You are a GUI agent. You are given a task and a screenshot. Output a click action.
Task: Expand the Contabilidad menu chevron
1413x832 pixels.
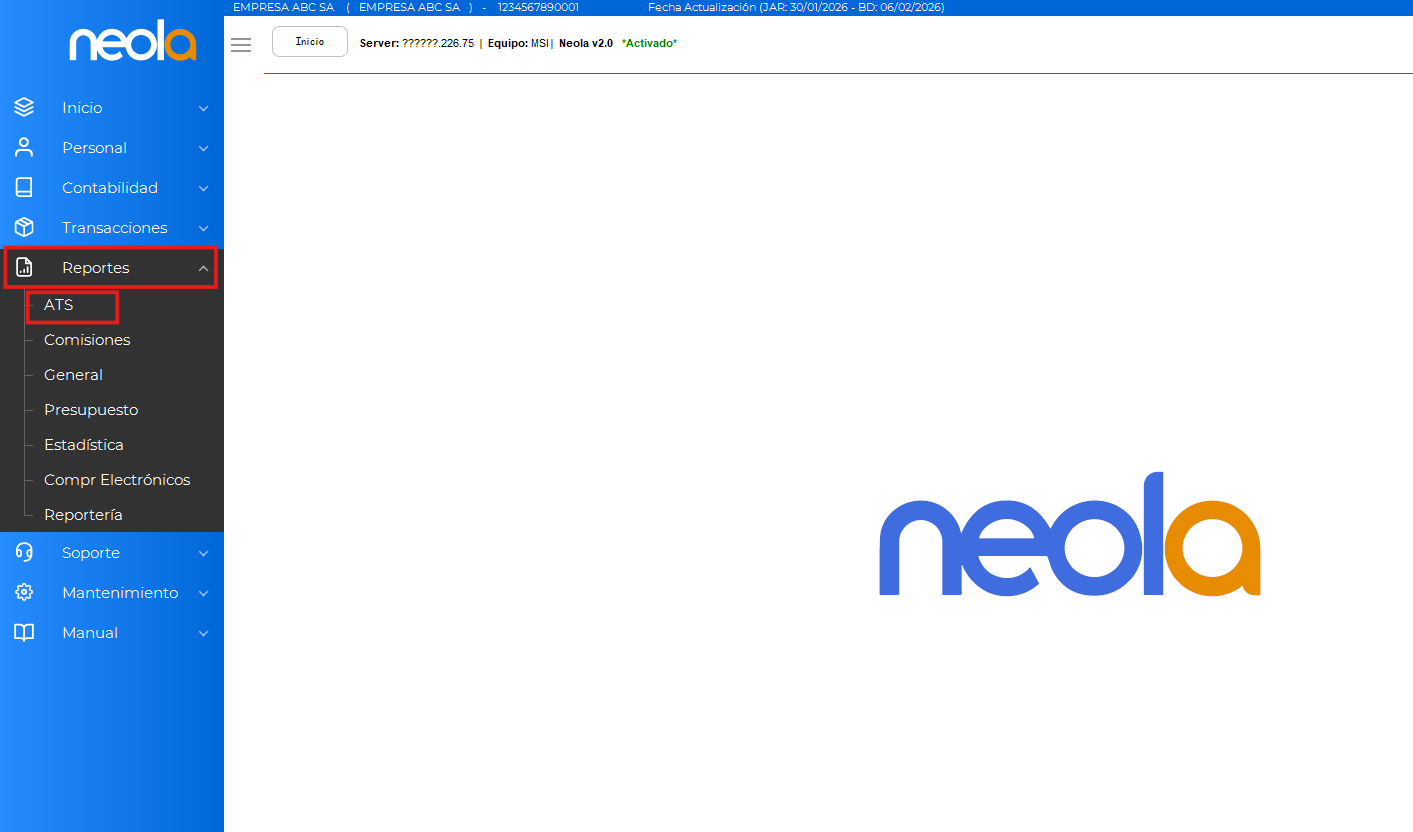pyautogui.click(x=203, y=188)
